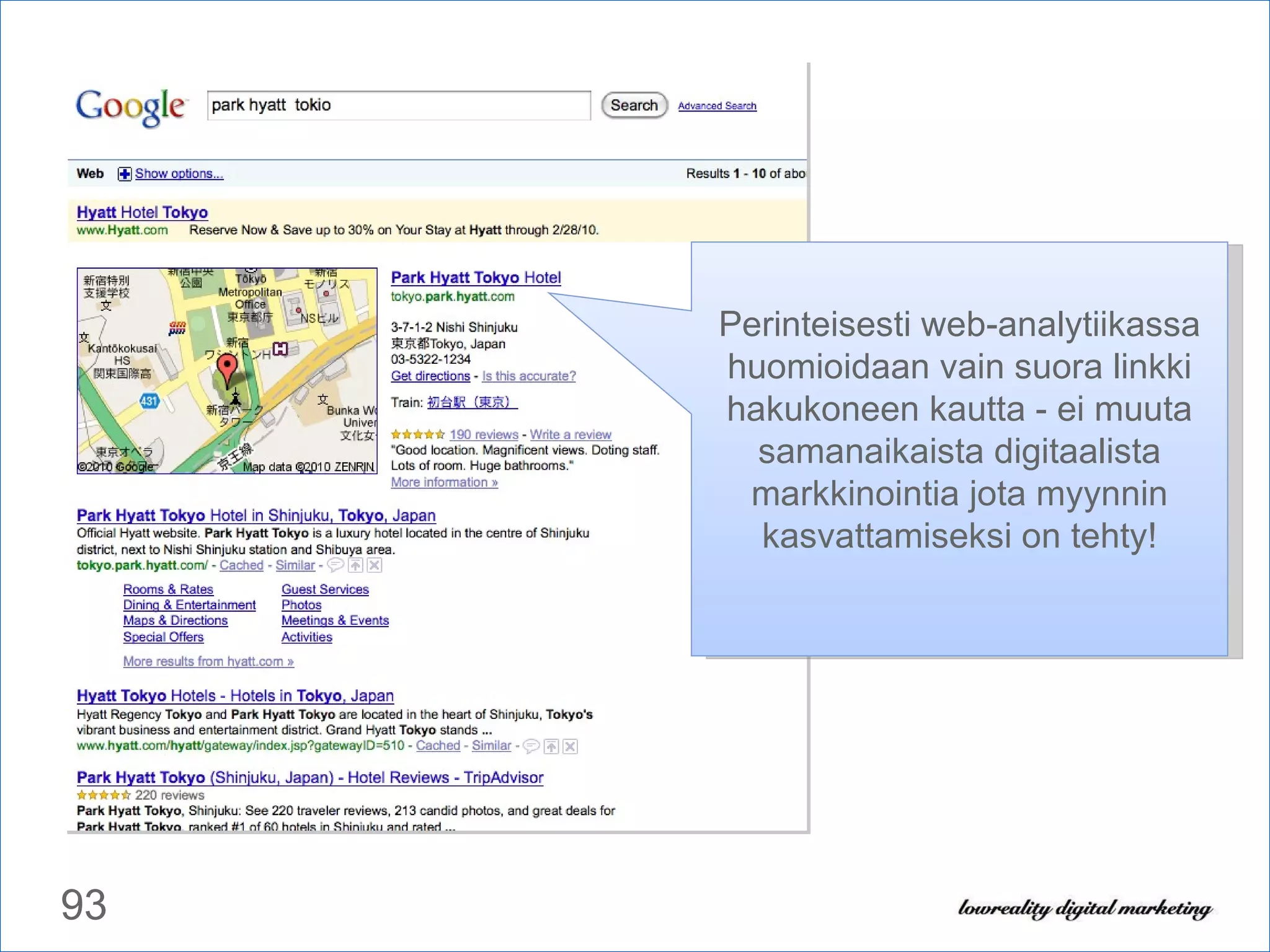Image resolution: width=1270 pixels, height=952 pixels.
Task: Click the 'Web' label in results bar
Action: click(90, 174)
